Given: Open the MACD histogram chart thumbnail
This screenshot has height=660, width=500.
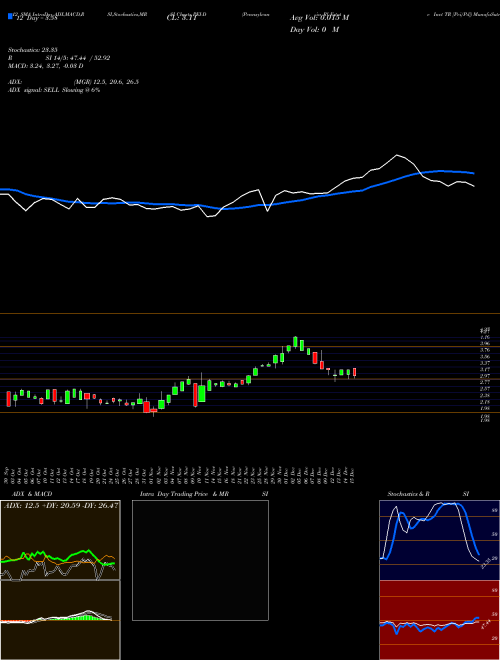Looking at the screenshot, I should pos(60,620).
